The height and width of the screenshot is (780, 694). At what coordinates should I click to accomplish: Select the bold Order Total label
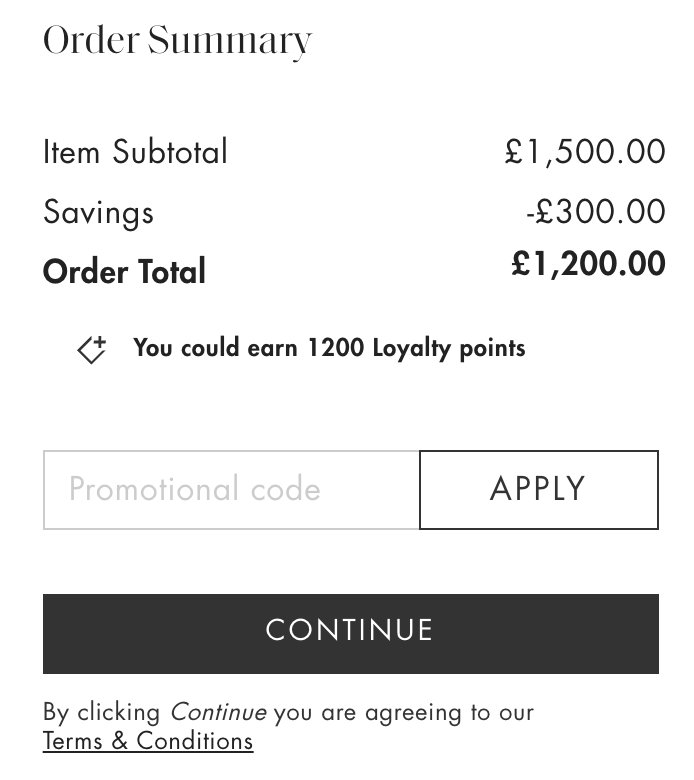[x=124, y=272]
